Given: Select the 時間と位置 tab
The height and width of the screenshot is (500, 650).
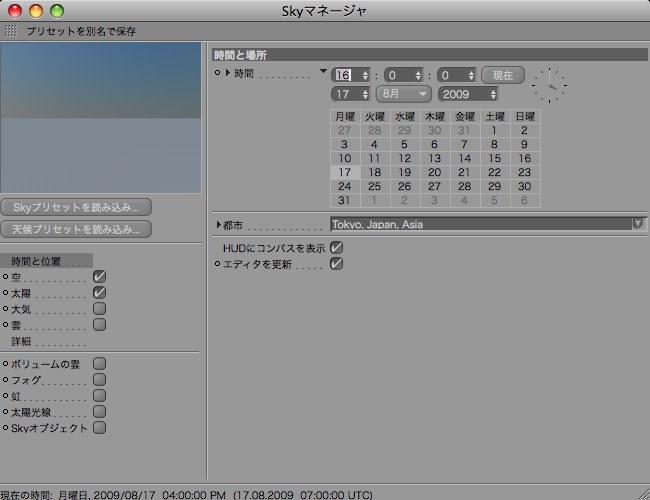Looking at the screenshot, I should [46, 261].
